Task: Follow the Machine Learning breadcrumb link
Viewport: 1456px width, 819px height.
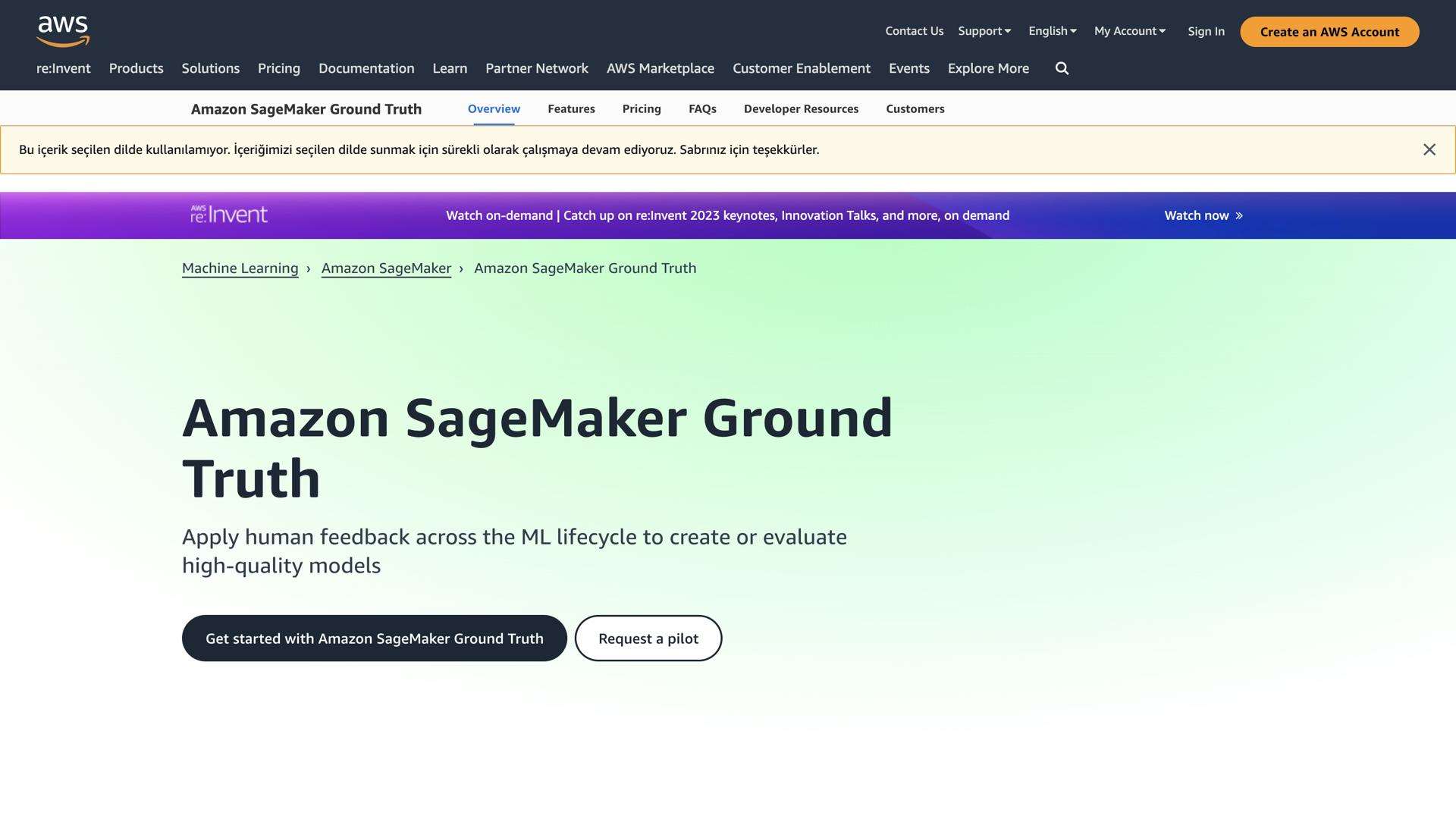Action: tap(240, 268)
